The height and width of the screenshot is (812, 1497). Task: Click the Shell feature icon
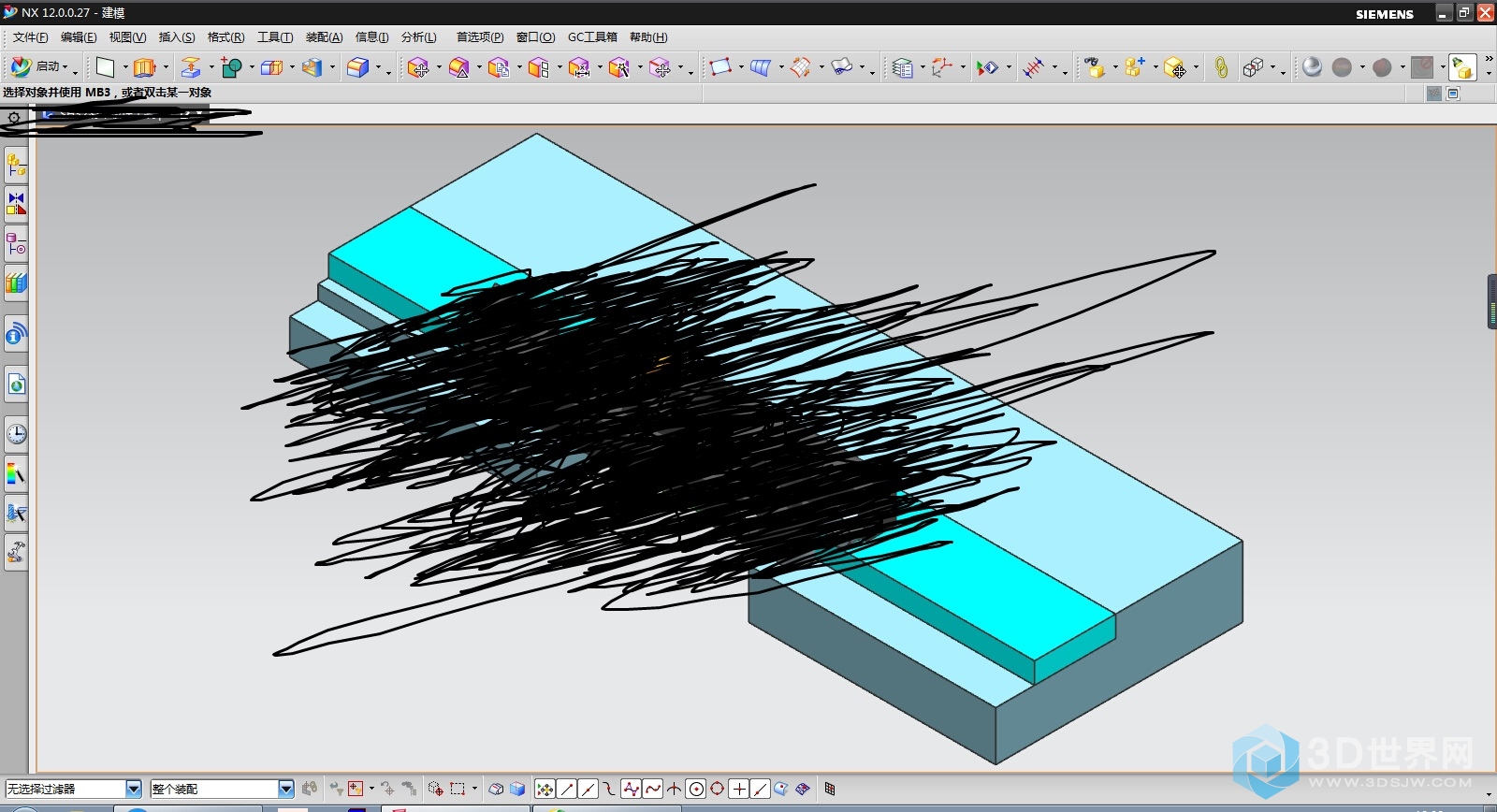(x=312, y=67)
